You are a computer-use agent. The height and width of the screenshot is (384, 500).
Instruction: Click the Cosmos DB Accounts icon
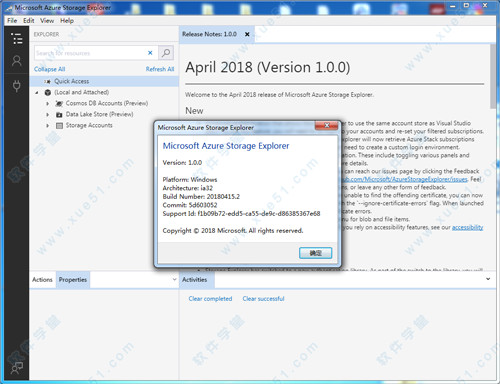pos(59,103)
